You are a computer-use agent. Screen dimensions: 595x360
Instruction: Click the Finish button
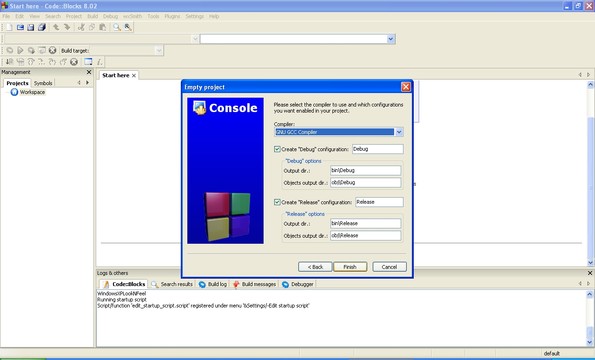[350, 267]
